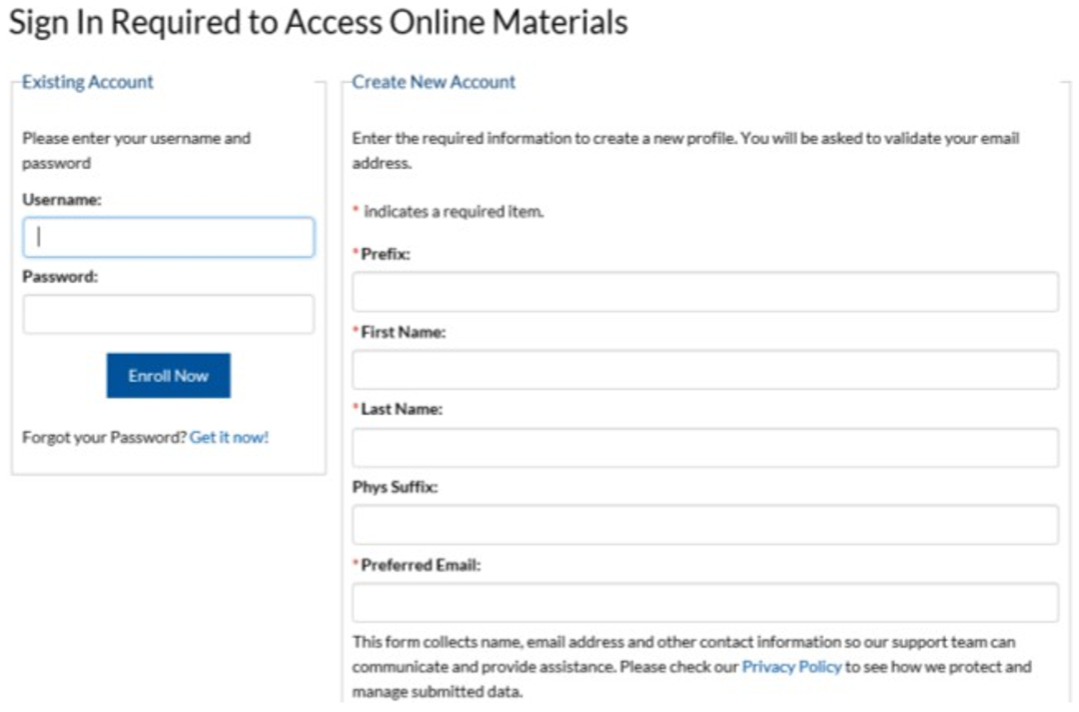Image resolution: width=1079 pixels, height=712 pixels.
Task: Click the 'Preferred Email:' label
Action: [420, 565]
